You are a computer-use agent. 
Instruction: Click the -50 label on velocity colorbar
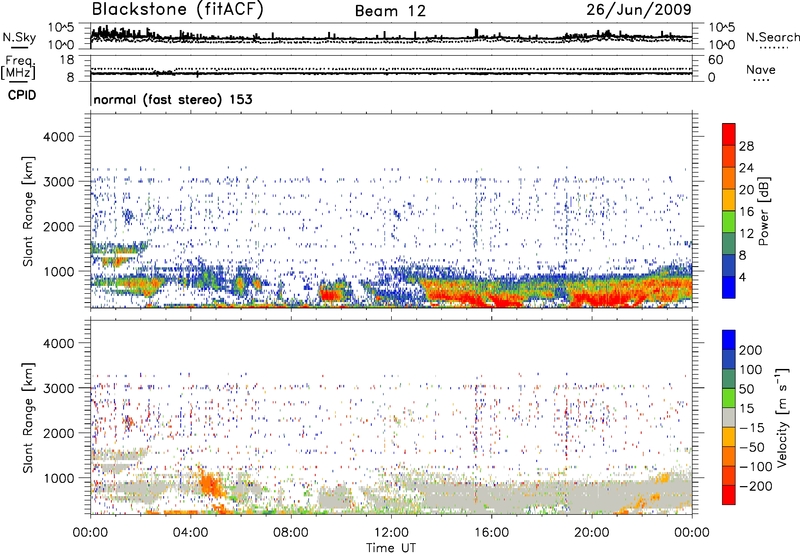752,447
